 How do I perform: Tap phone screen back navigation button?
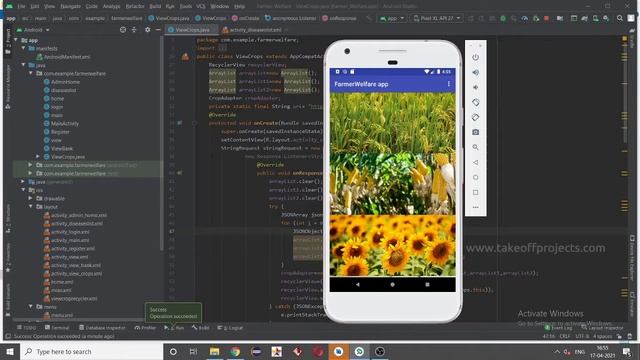pos(358,284)
